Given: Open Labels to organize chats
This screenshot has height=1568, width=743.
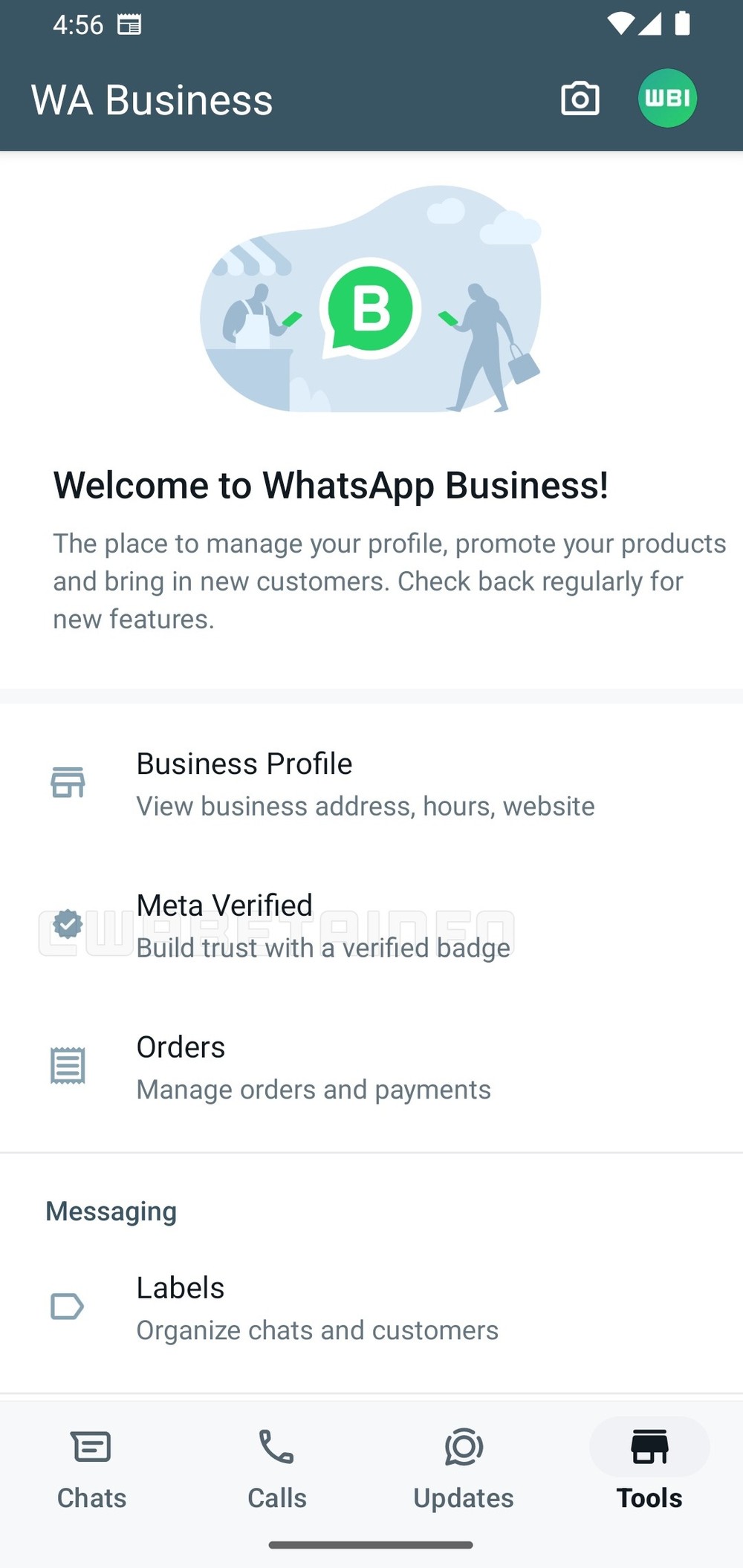Looking at the screenshot, I should tap(317, 1308).
